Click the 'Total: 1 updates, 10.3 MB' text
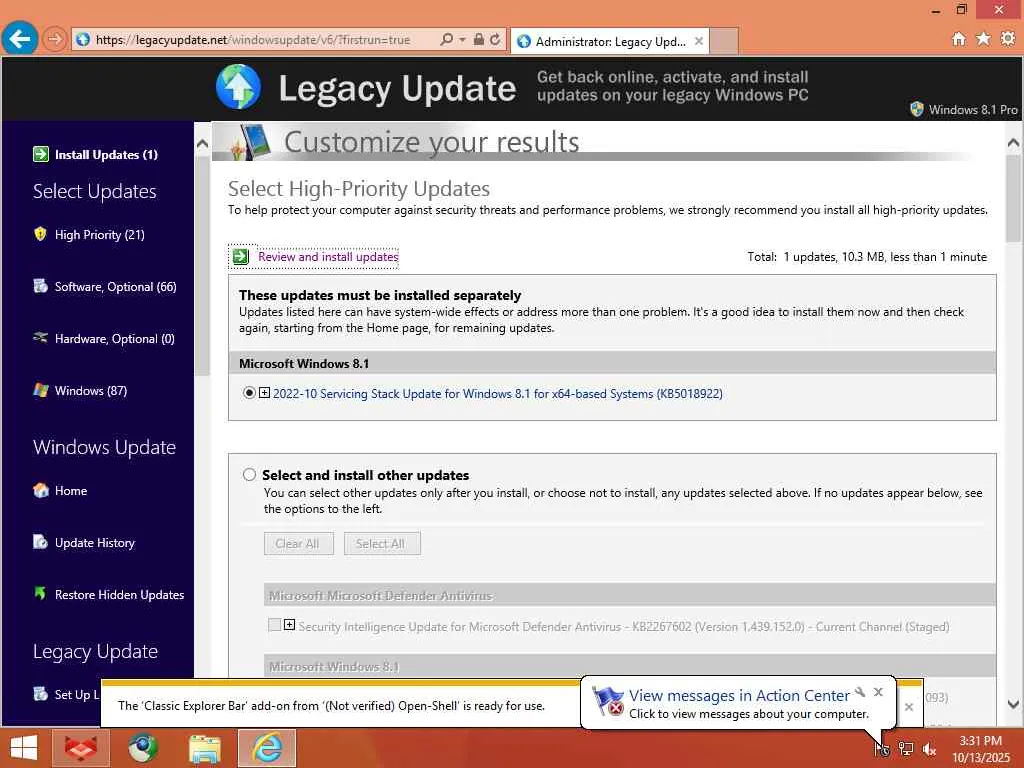The height and width of the screenshot is (768, 1024). (x=867, y=257)
